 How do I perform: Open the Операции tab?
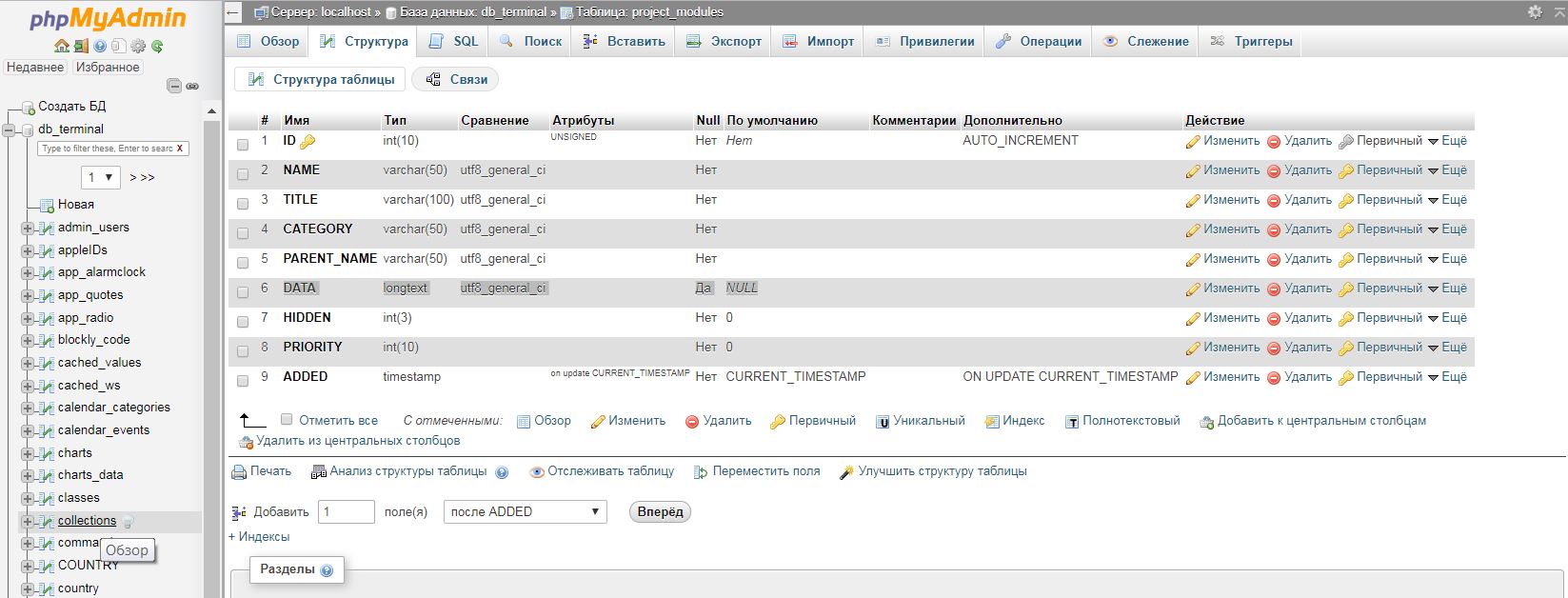point(1039,42)
